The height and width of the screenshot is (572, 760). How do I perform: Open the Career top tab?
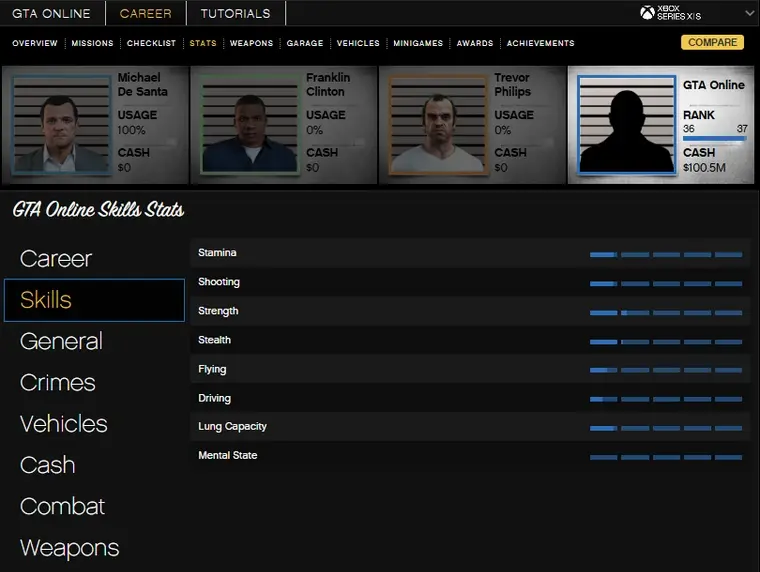click(145, 13)
